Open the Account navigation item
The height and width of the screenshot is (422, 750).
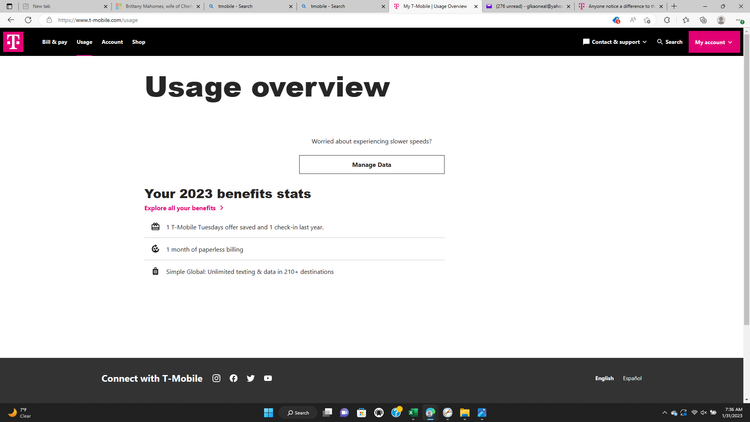[x=112, y=42]
